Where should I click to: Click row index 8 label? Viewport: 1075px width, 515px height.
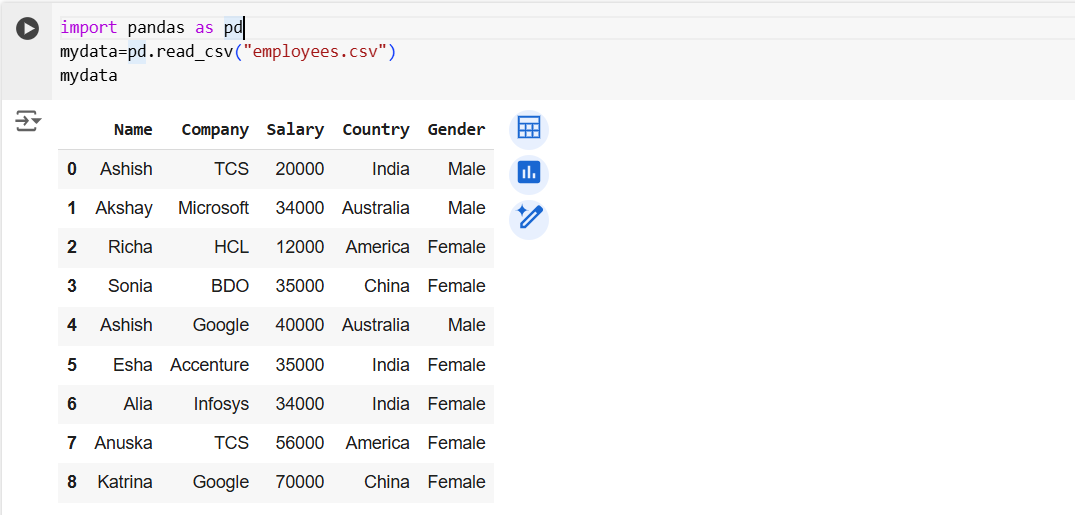tap(72, 482)
